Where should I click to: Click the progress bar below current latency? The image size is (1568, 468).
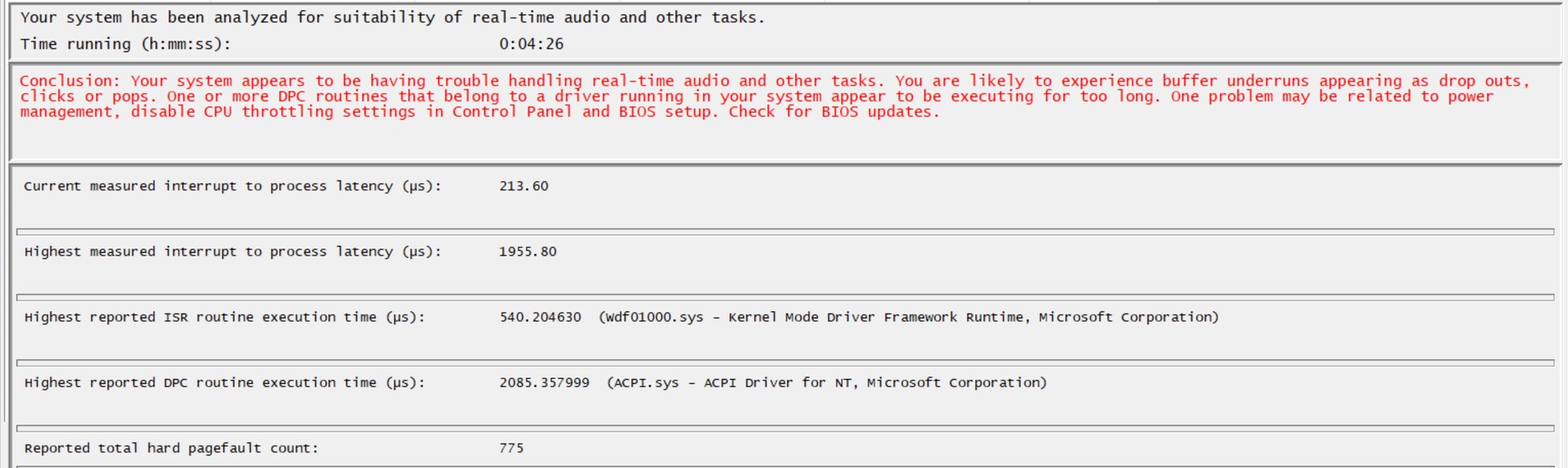784,232
